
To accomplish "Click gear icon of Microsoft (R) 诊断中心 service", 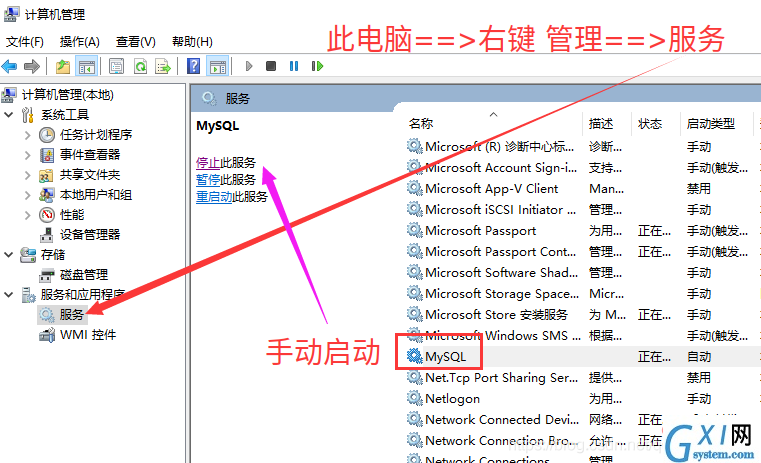I will [x=414, y=146].
